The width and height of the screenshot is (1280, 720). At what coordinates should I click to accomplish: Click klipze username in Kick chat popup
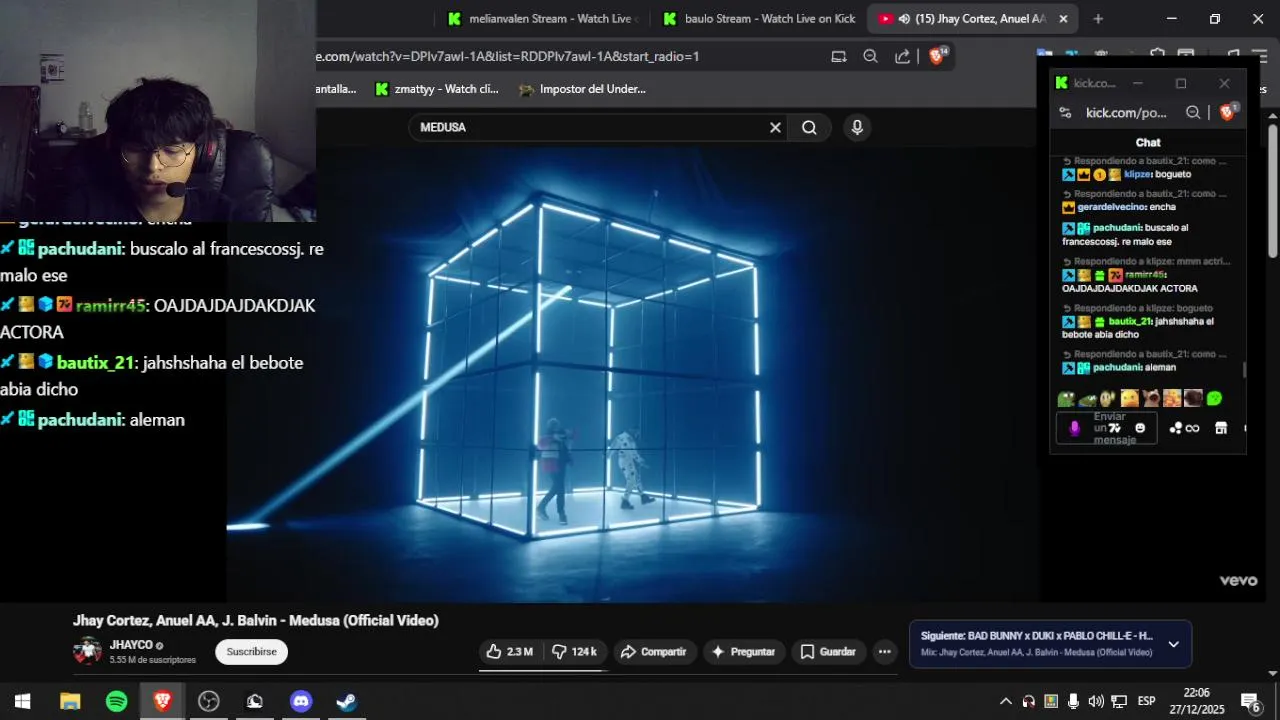1139,174
